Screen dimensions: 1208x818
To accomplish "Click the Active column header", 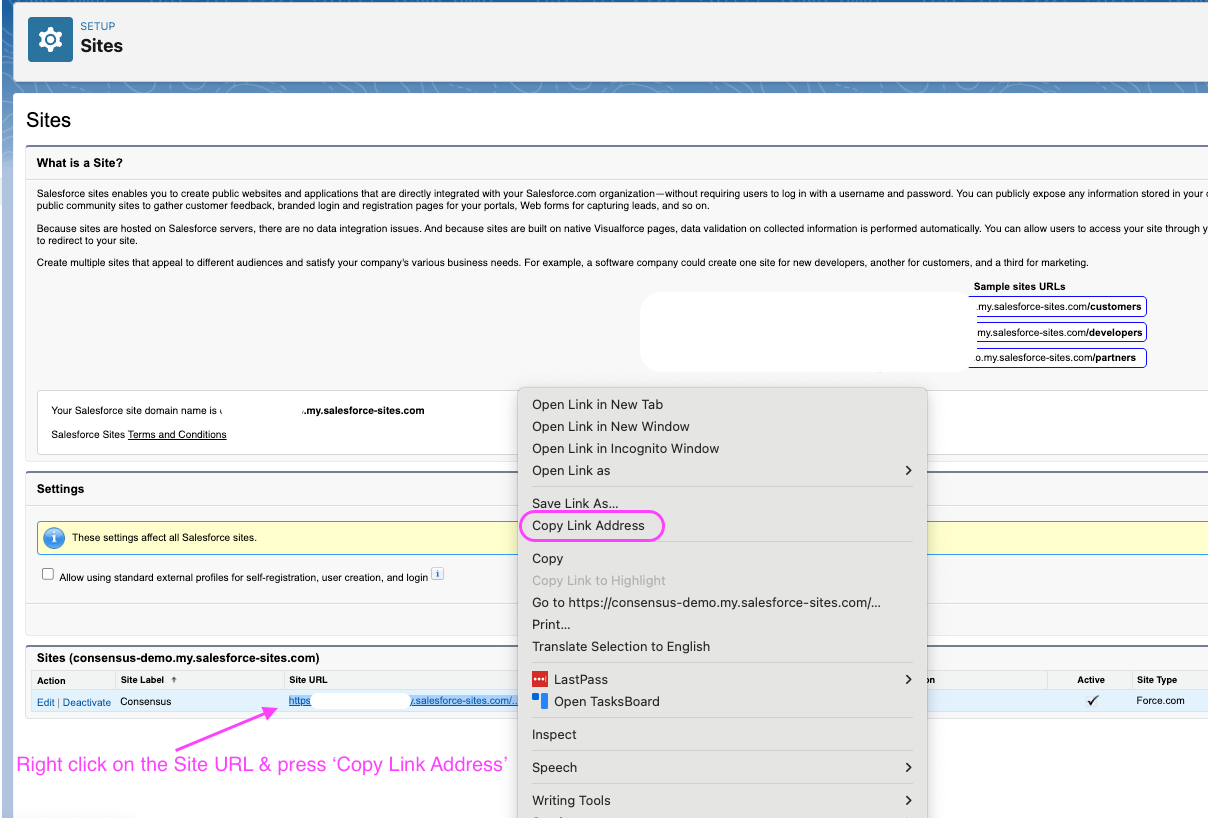I will point(1091,680).
